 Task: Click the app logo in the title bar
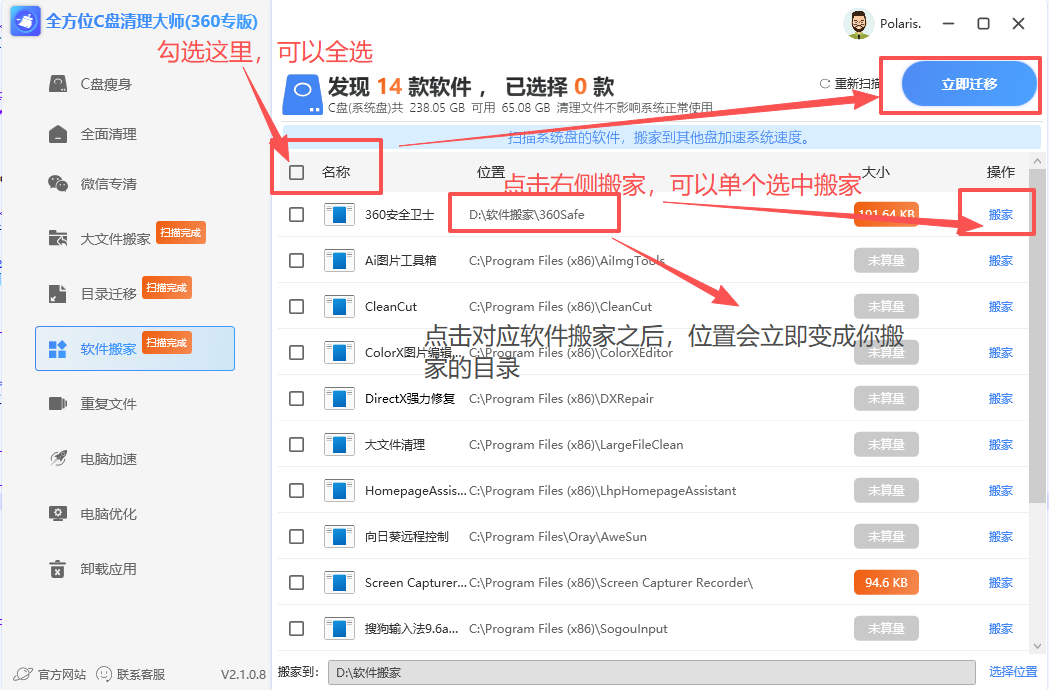(x=23, y=21)
